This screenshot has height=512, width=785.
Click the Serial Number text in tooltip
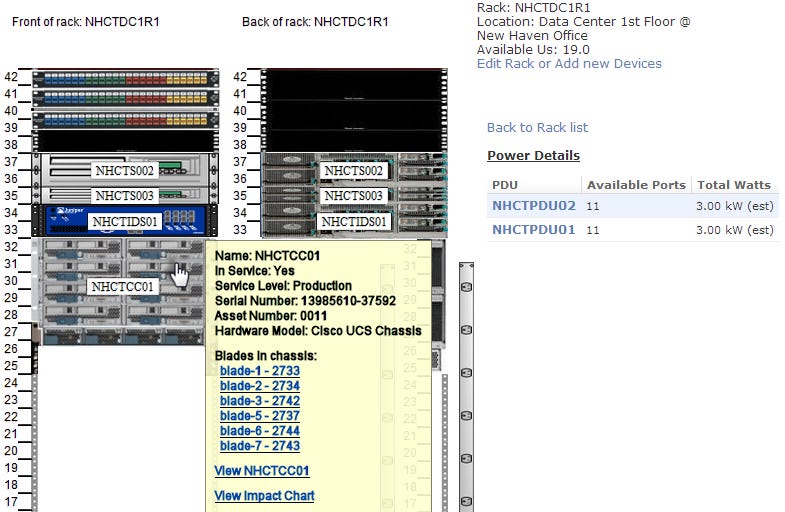(305, 301)
